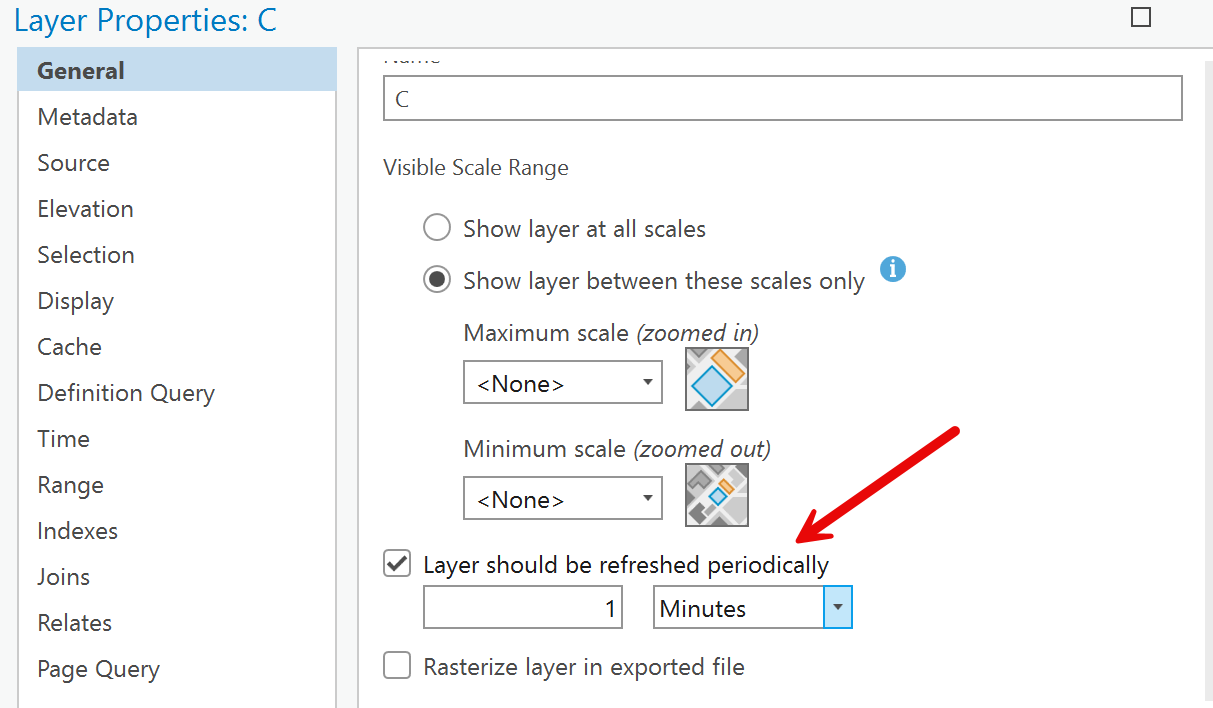Switch to the Metadata tab
This screenshot has width=1213, height=708.
88,117
